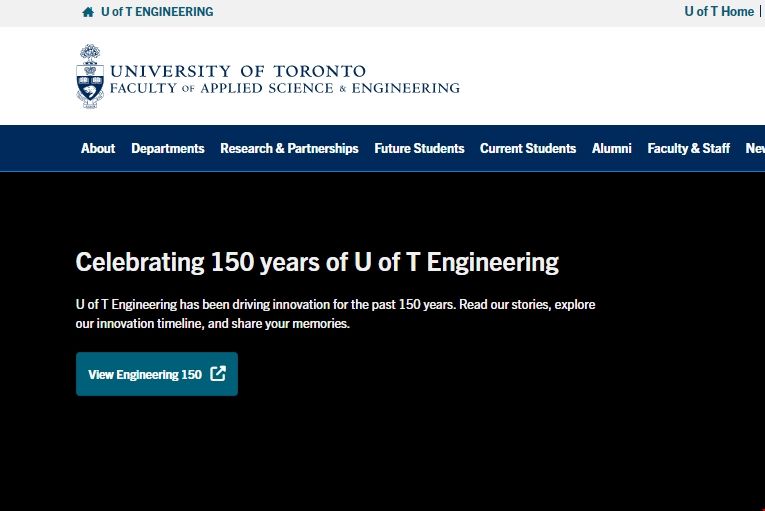765x511 pixels.
Task: Click the external link icon on button
Action: (x=218, y=374)
